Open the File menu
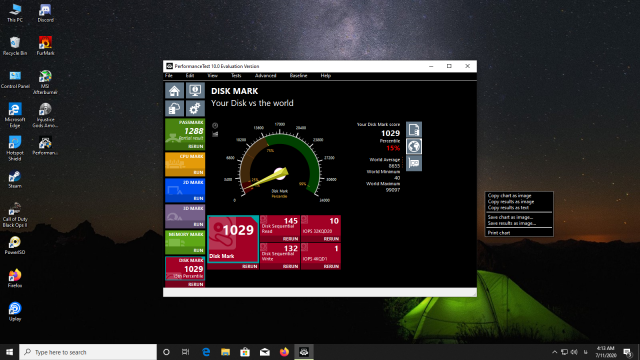The height and width of the screenshot is (360, 640). point(169,76)
